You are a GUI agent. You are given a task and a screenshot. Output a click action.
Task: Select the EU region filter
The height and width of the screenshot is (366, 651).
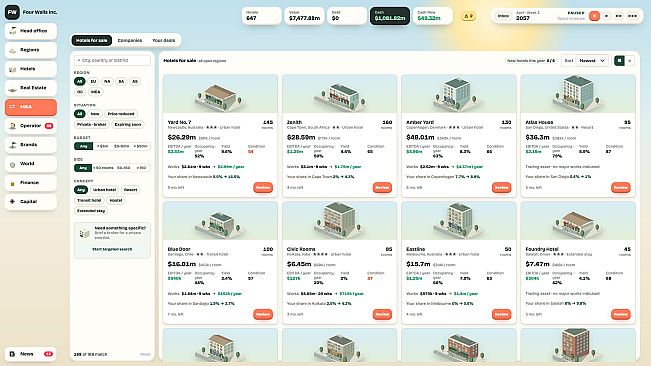(93, 81)
